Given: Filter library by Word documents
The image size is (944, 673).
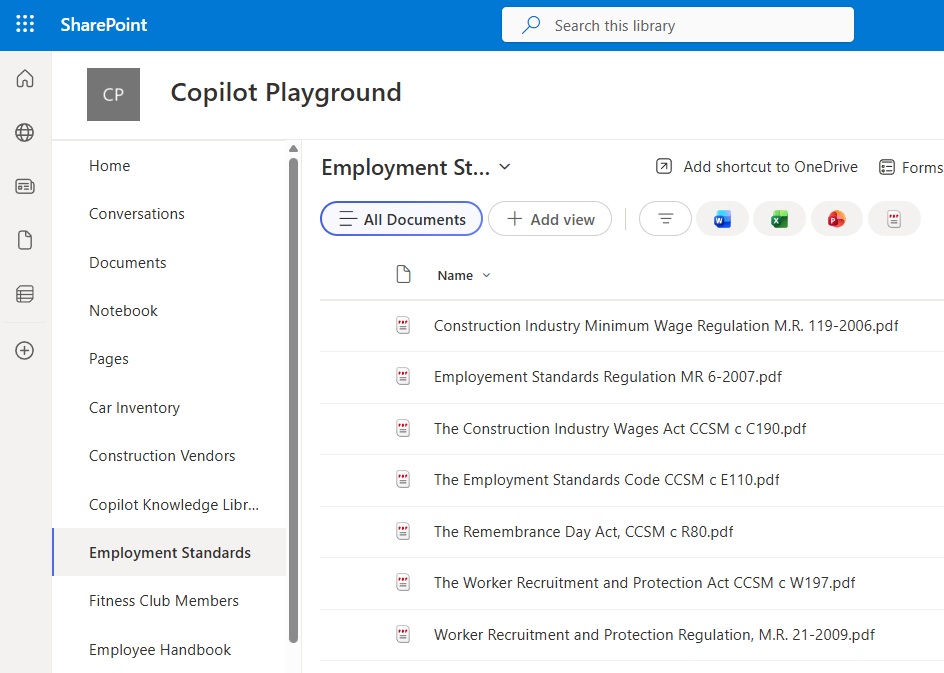Looking at the screenshot, I should click(x=722, y=219).
